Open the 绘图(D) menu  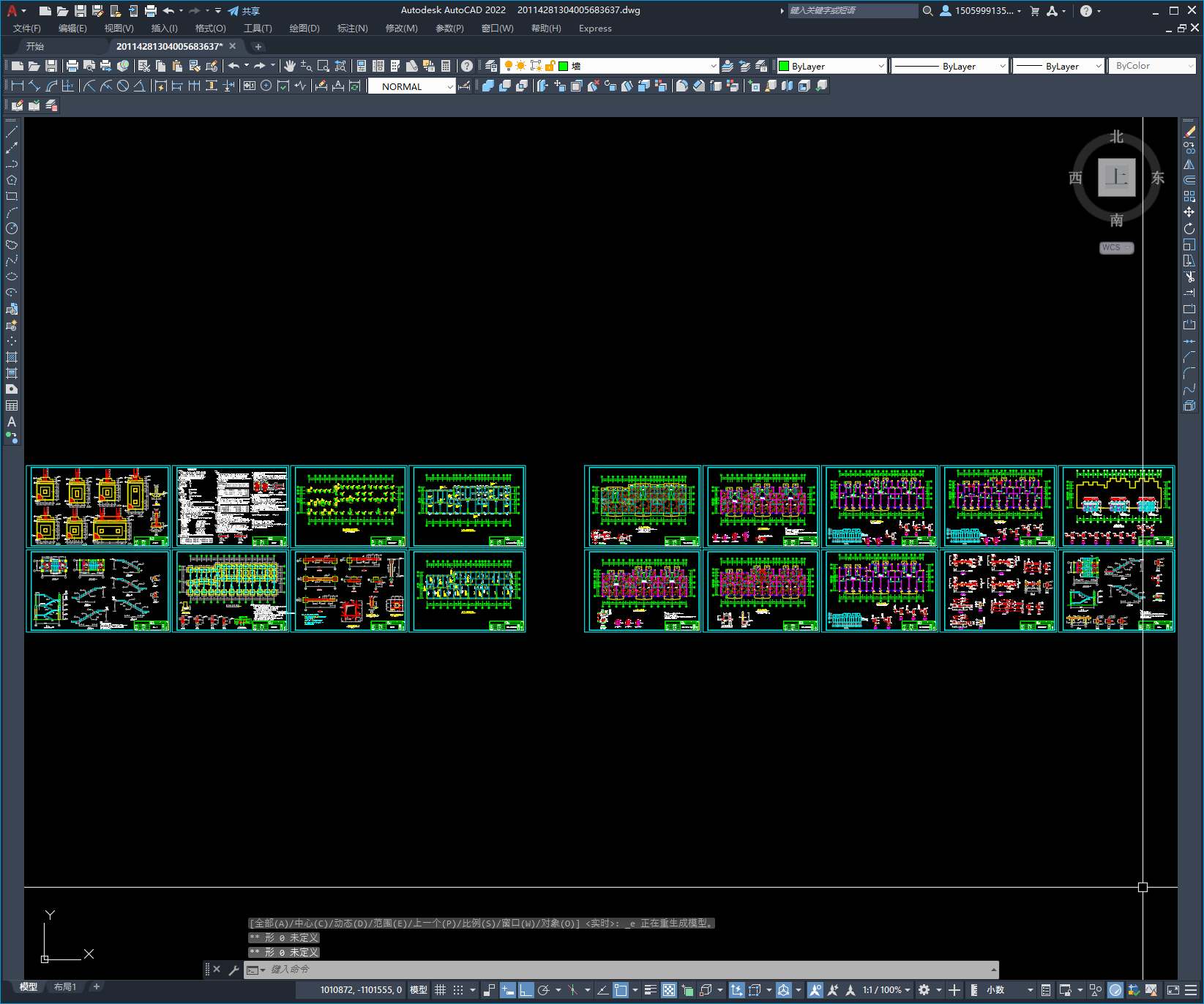[x=304, y=29]
